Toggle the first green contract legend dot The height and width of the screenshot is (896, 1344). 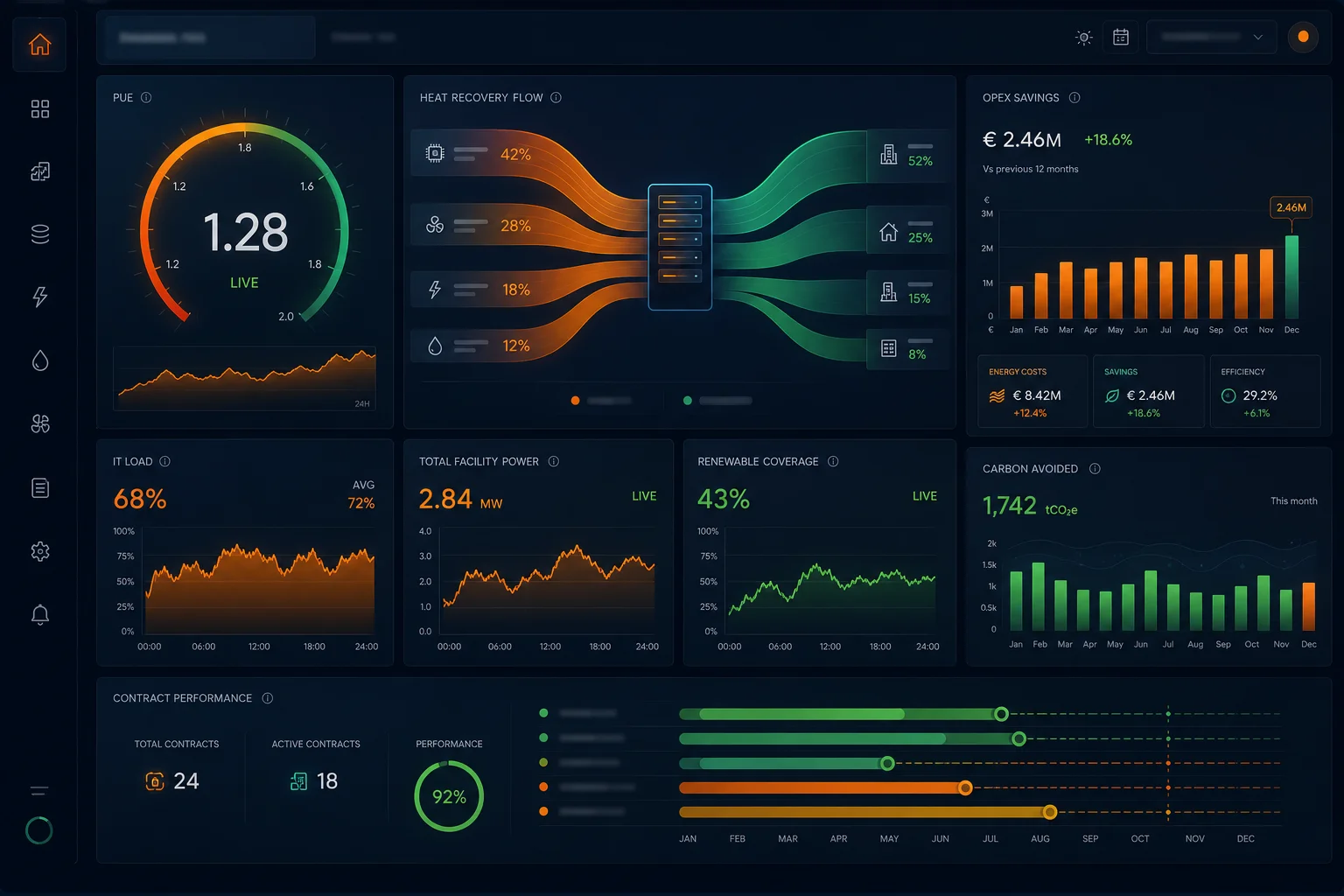pos(543,713)
